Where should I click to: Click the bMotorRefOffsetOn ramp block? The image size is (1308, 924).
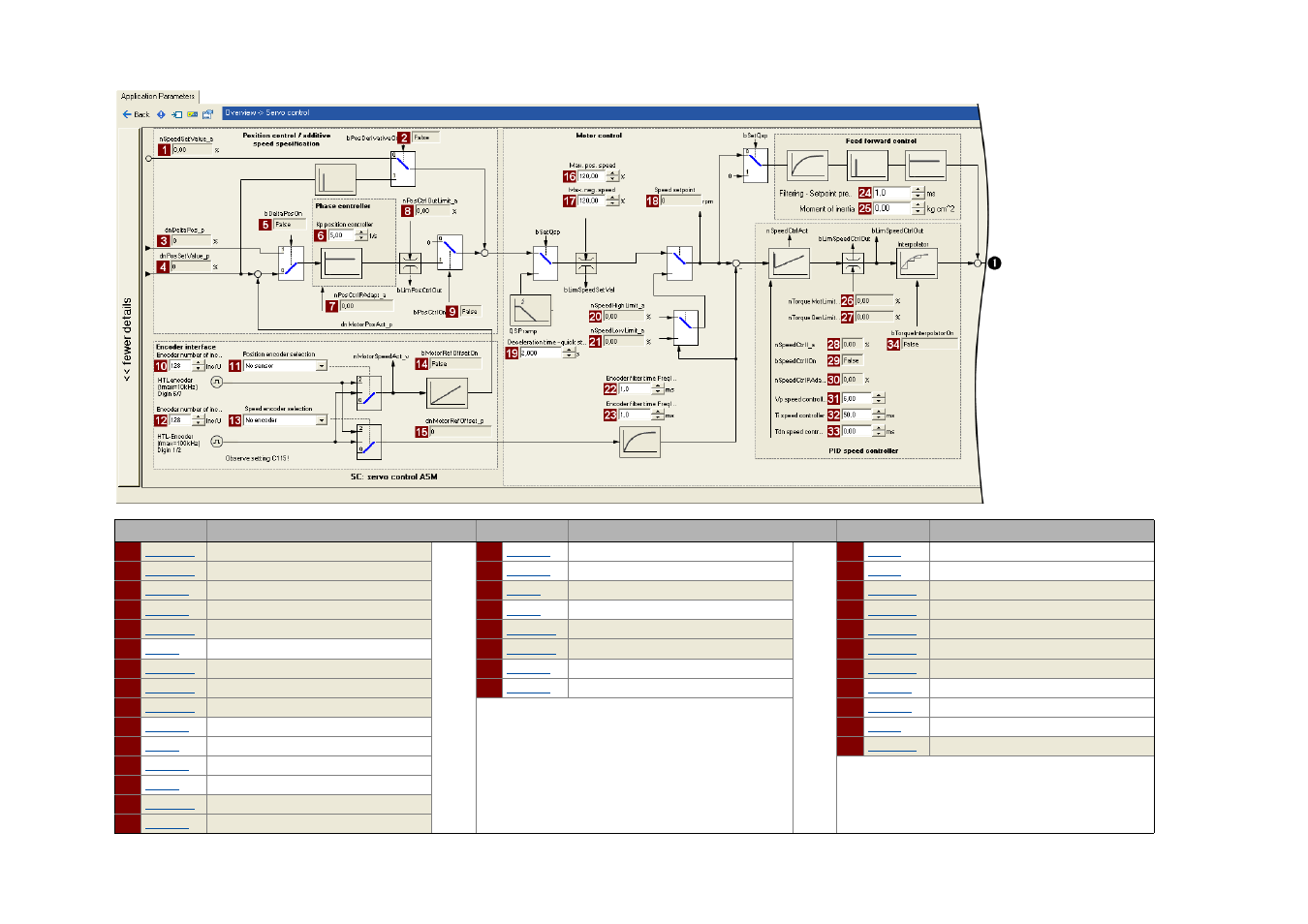point(448,393)
